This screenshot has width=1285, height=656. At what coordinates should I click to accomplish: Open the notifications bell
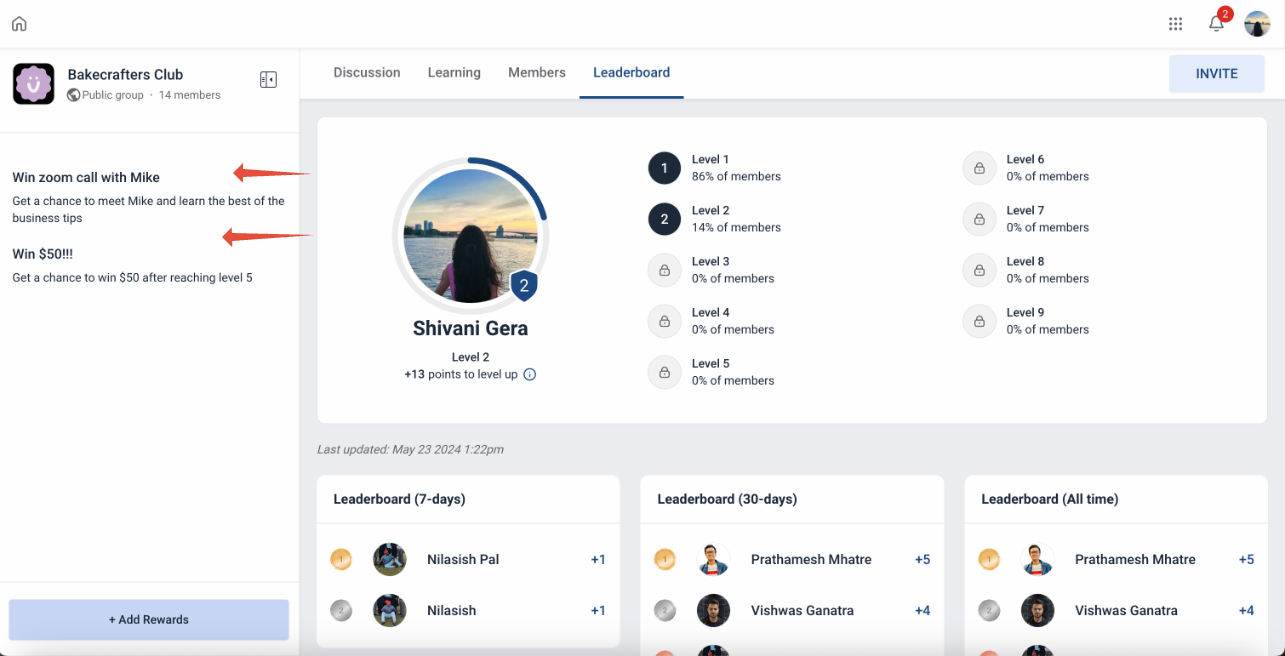(1216, 24)
